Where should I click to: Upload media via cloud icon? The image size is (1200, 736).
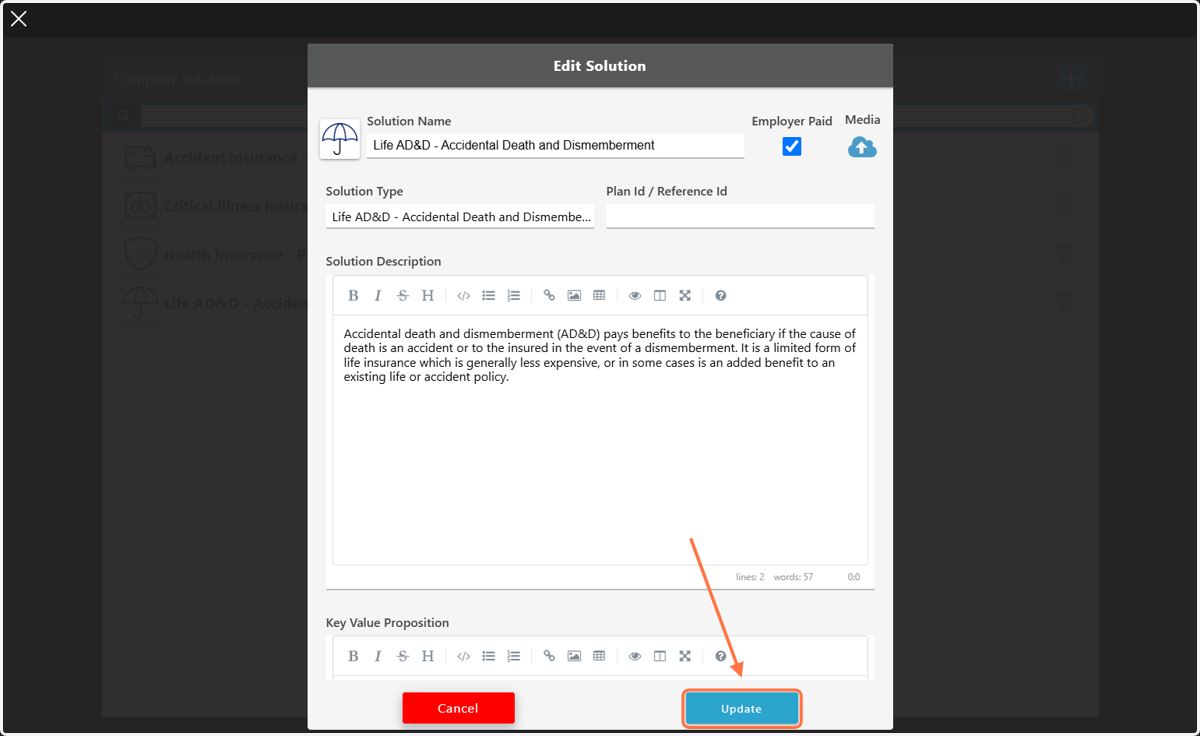(x=862, y=148)
